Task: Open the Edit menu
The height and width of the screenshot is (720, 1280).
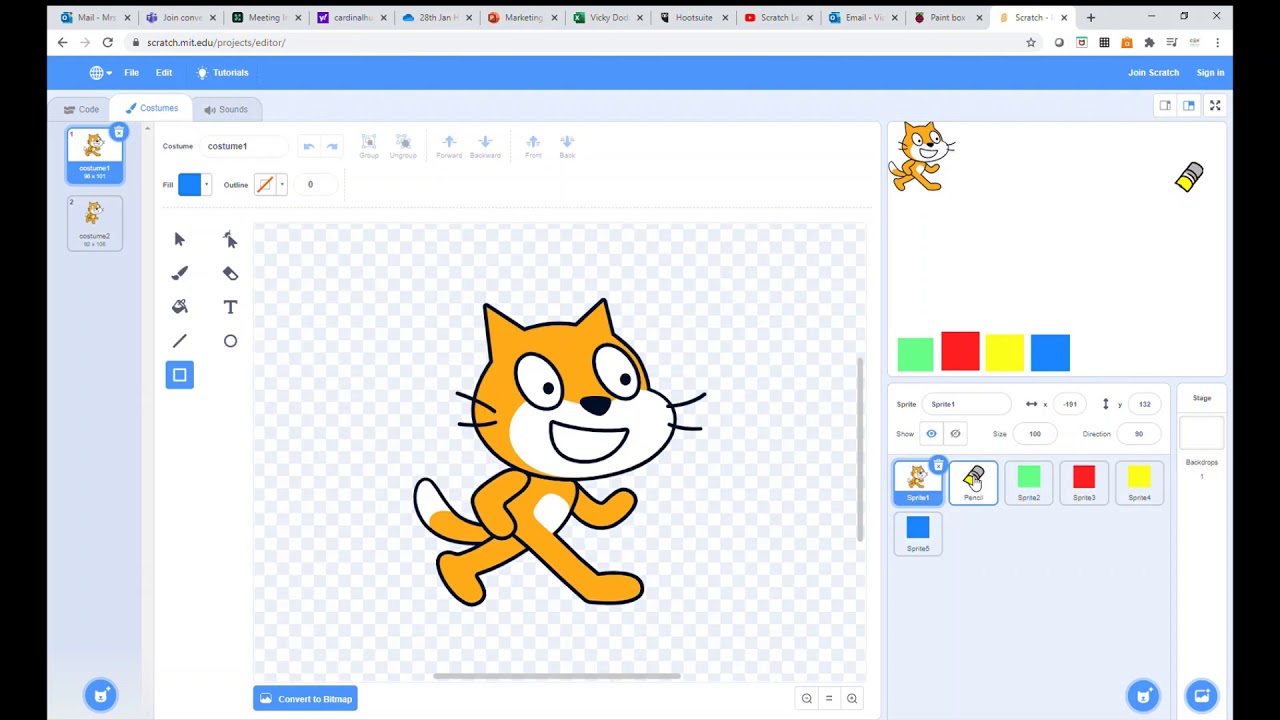Action: click(164, 73)
